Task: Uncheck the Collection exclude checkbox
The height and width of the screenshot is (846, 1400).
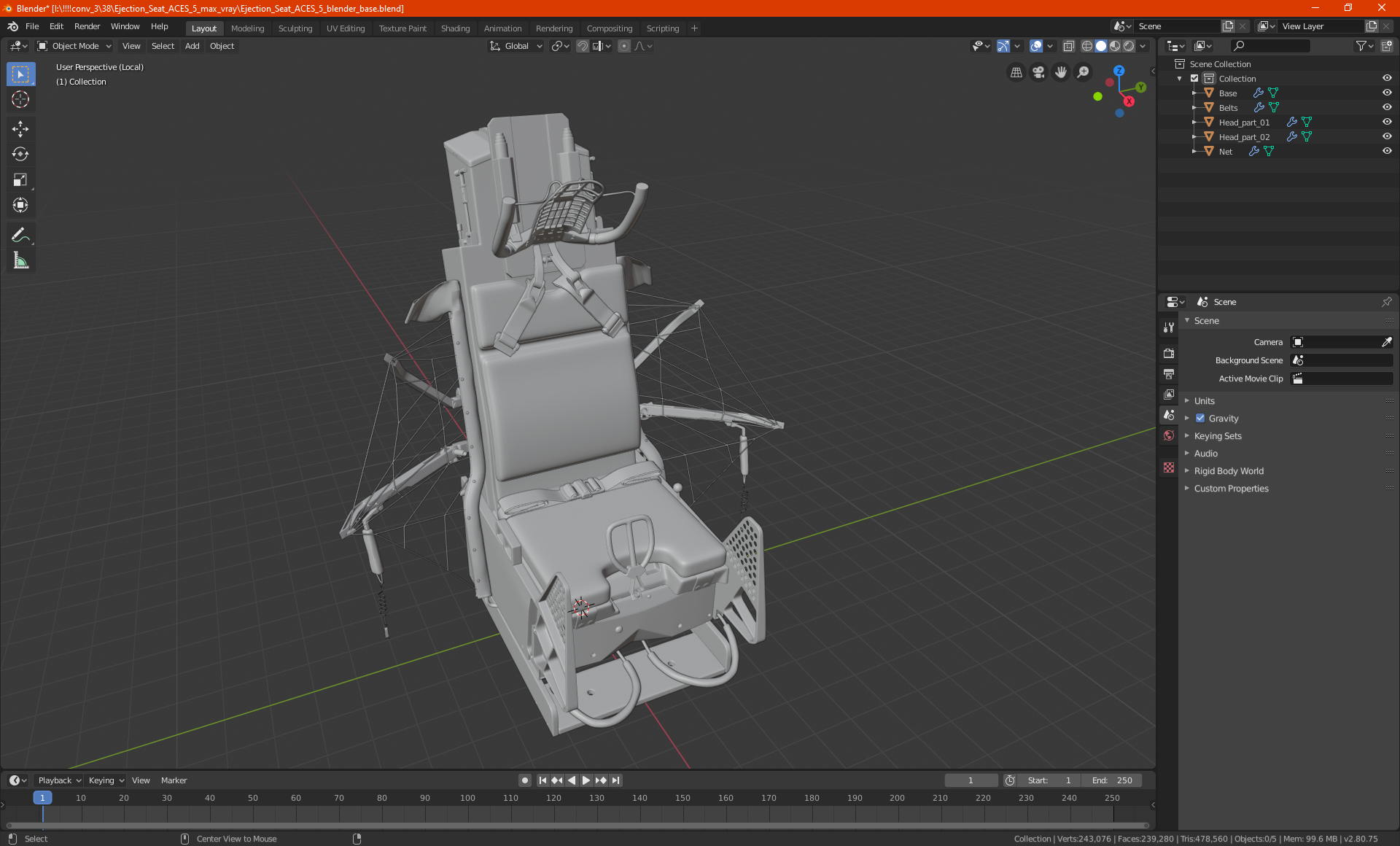Action: pyautogui.click(x=1194, y=78)
